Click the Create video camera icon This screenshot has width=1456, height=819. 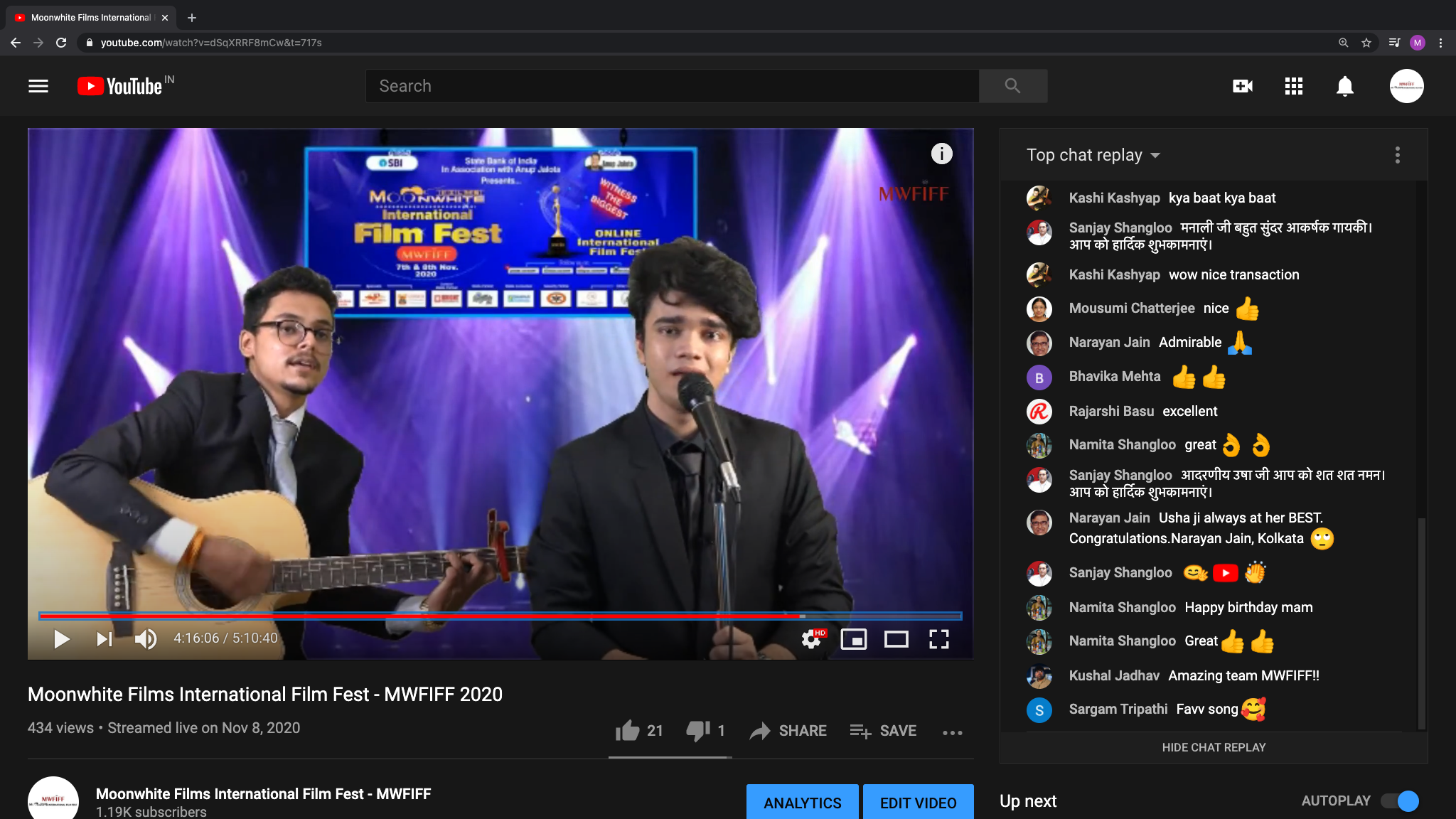(1243, 86)
